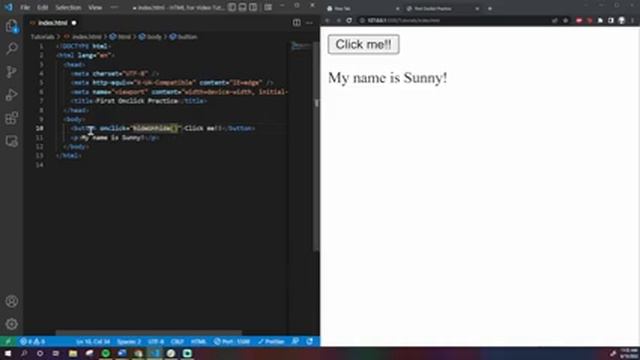The height and width of the screenshot is (360, 640).
Task: Click the notifications icon in status bar
Action: [x=310, y=341]
